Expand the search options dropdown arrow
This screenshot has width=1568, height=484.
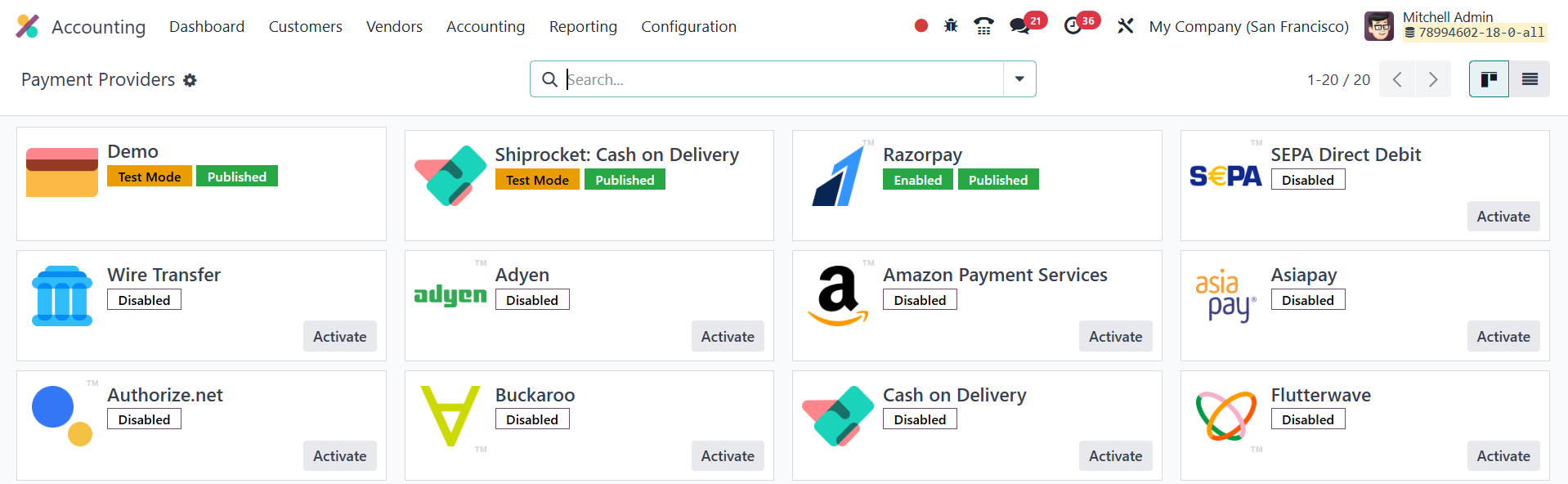pyautogui.click(x=1019, y=79)
